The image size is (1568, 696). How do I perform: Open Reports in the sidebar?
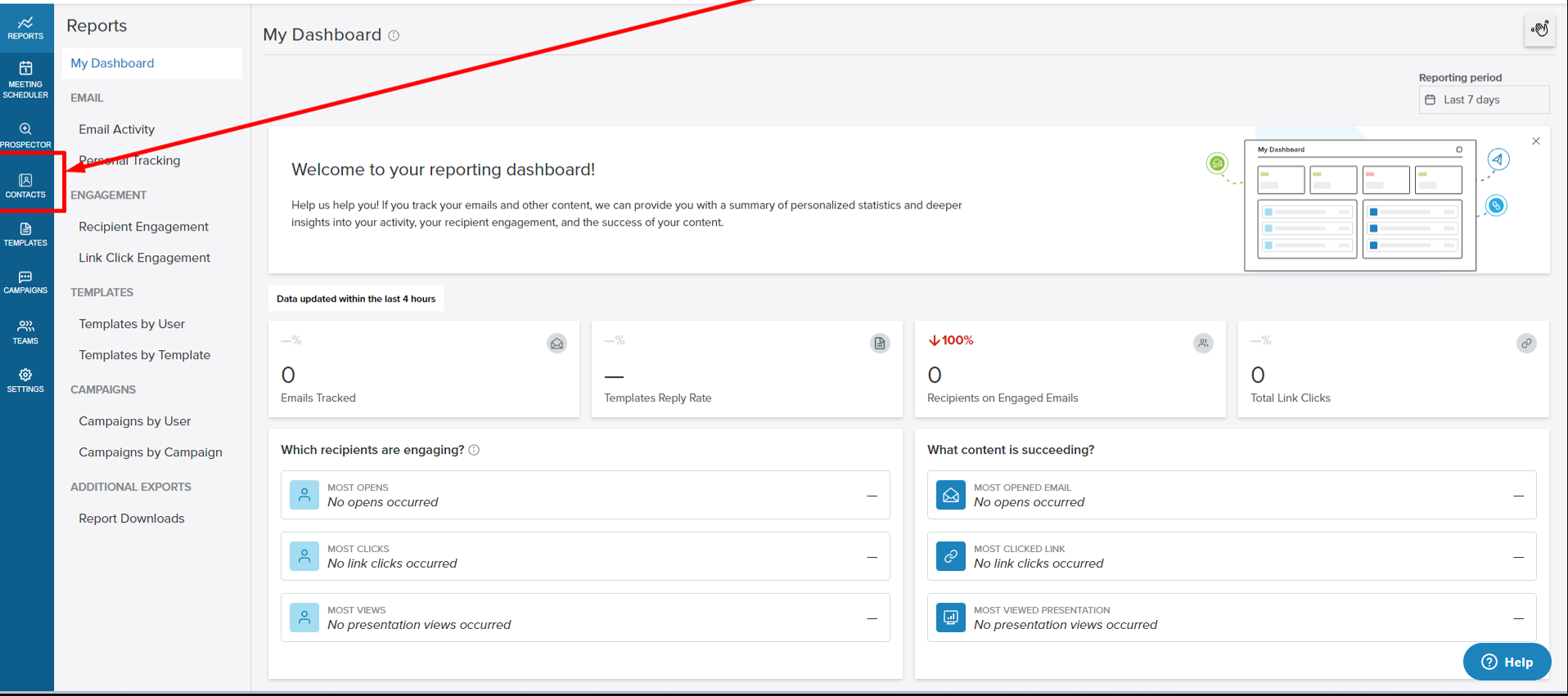25,28
